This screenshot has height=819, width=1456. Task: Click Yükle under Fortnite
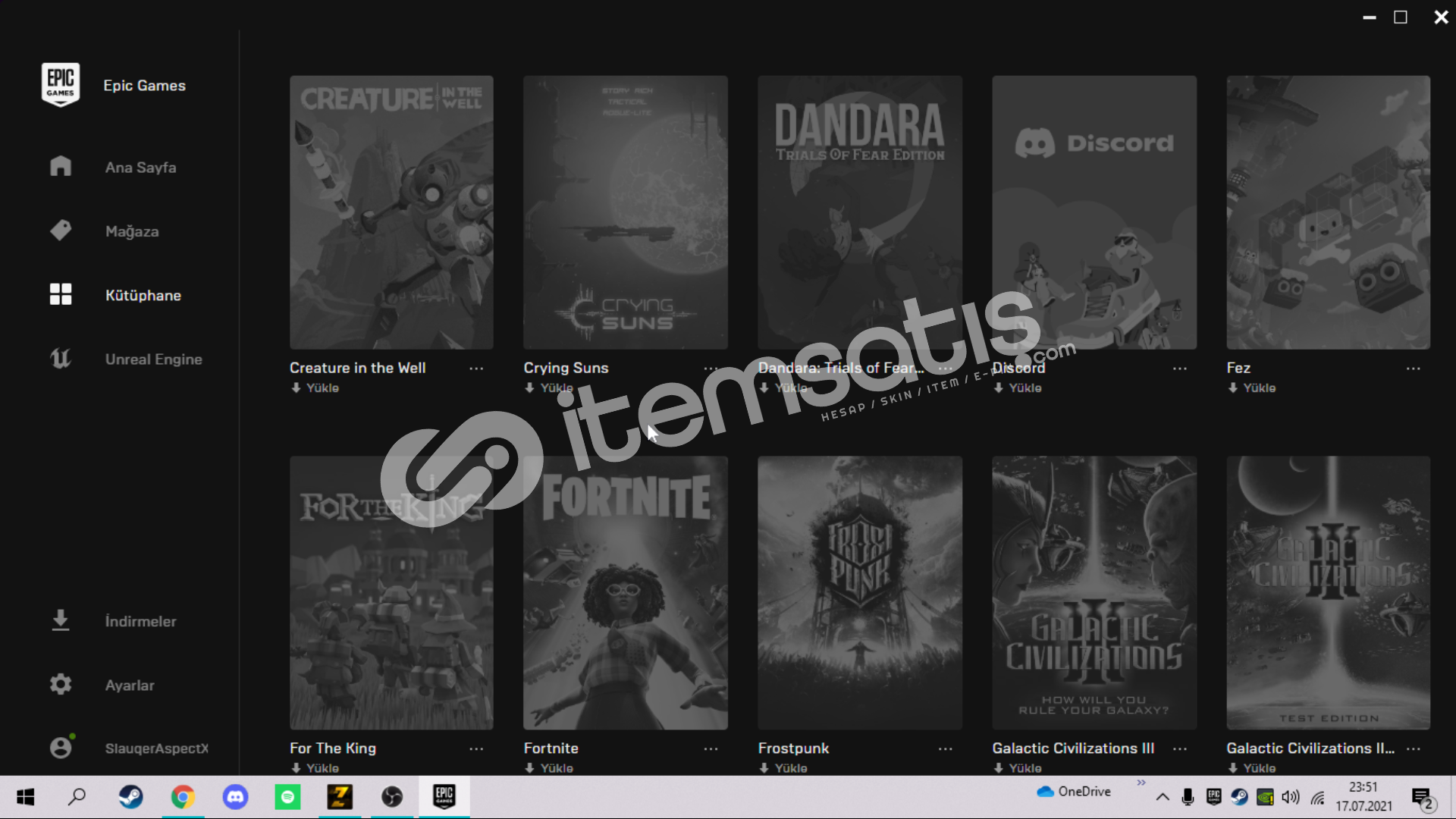549,768
